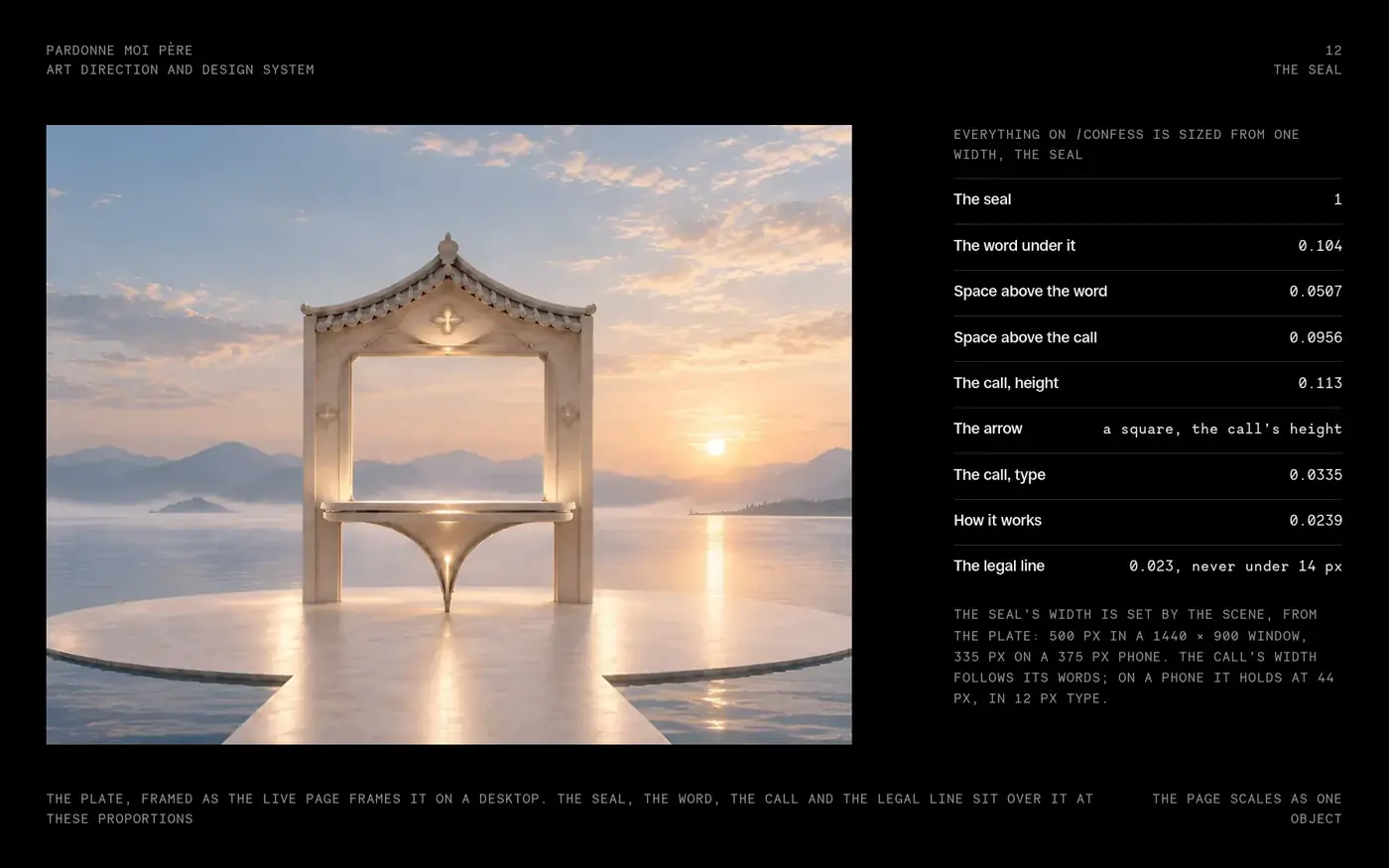
Task: Click "THE PAGE SCALES AS ONE OBJECT" note
Action: [x=1247, y=808]
